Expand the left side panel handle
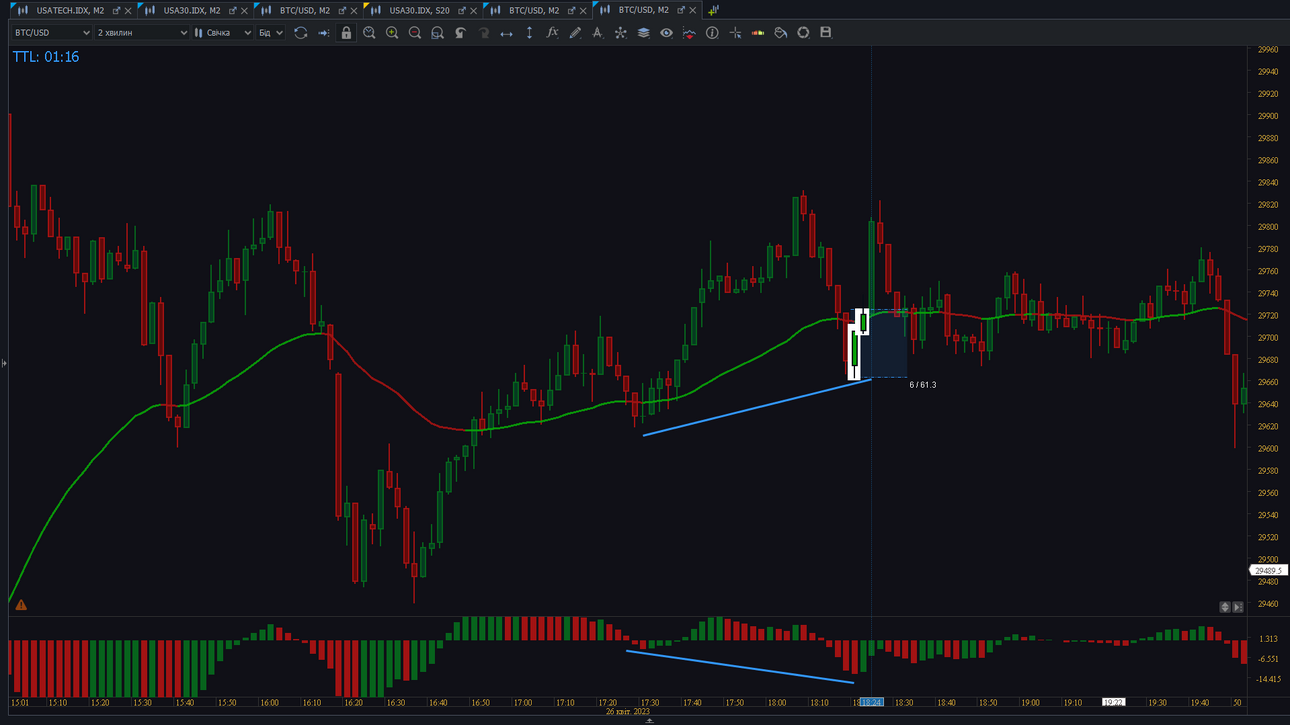The height and width of the screenshot is (725, 1290). coord(4,363)
